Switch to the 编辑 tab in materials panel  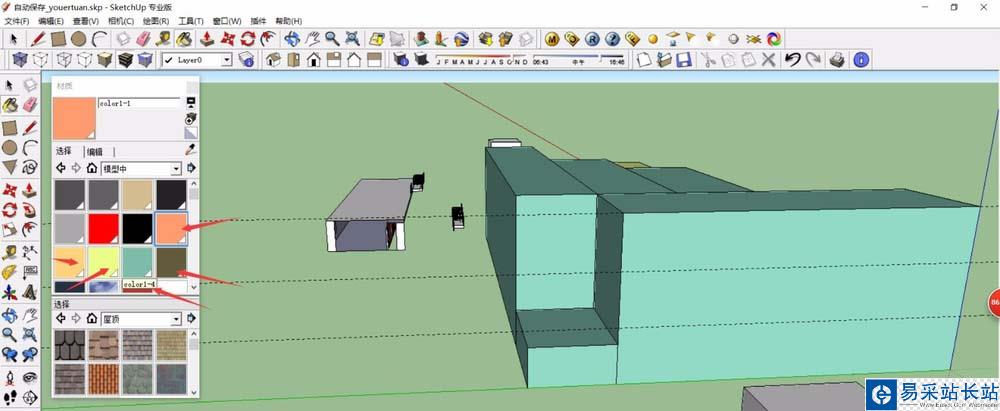(95, 151)
